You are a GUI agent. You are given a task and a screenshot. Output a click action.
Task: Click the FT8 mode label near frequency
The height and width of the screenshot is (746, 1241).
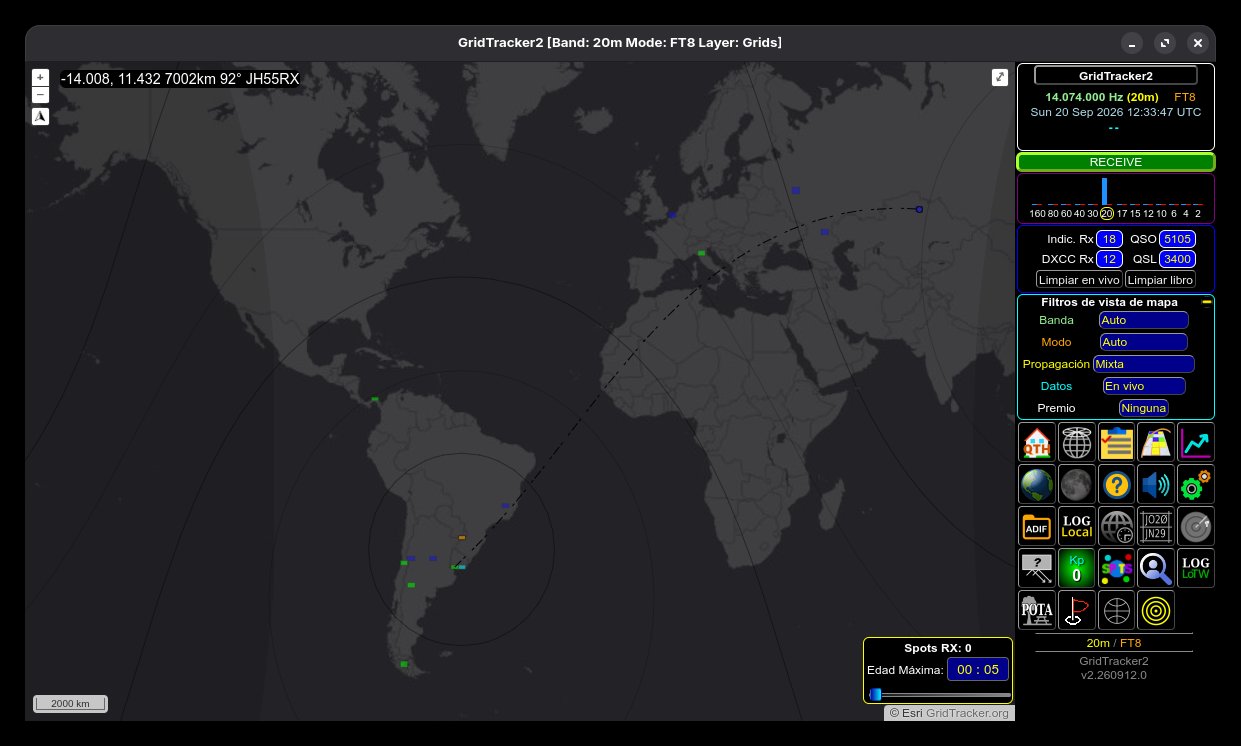[1184, 97]
